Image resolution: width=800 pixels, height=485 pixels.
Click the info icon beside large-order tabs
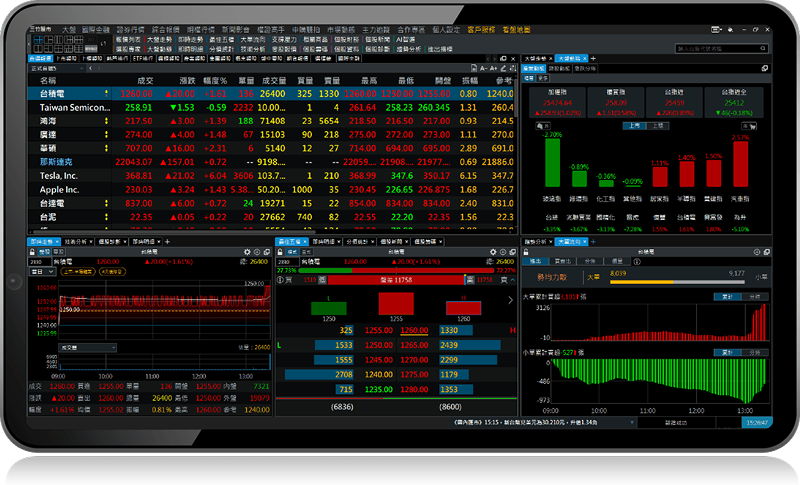(637, 261)
